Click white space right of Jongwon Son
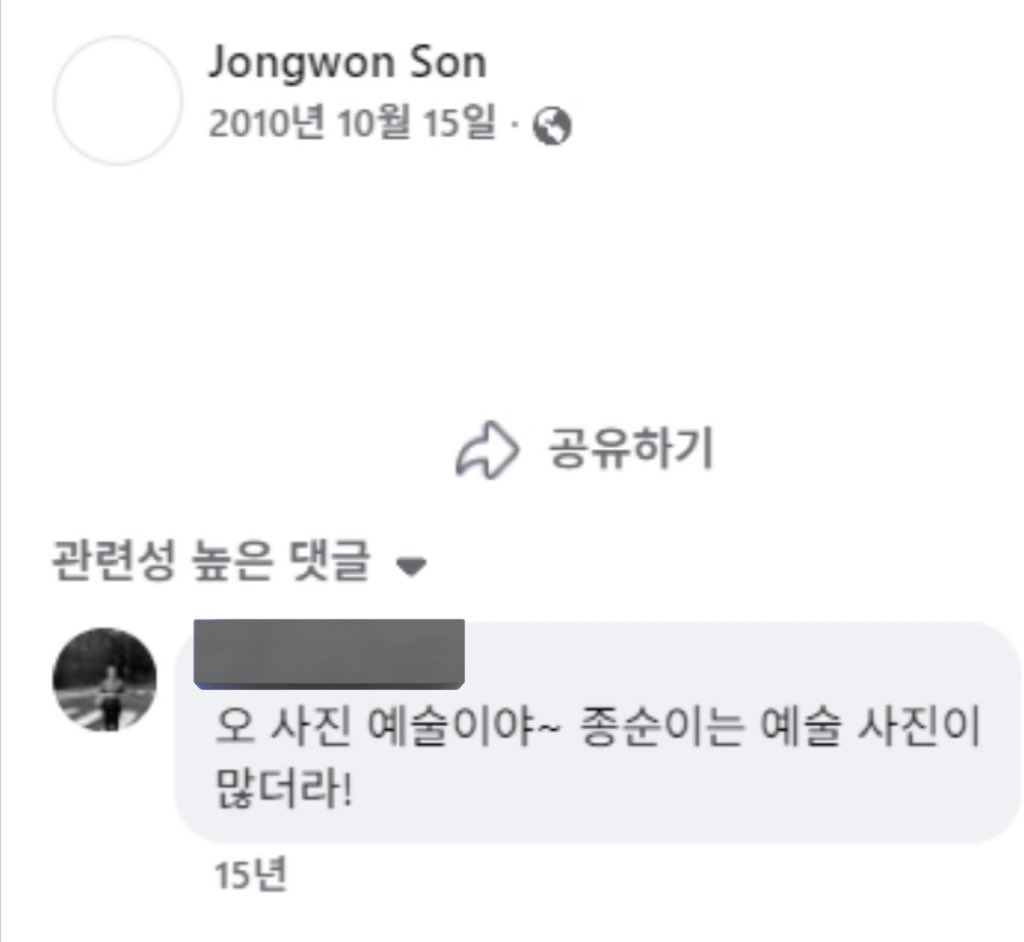 750,63
